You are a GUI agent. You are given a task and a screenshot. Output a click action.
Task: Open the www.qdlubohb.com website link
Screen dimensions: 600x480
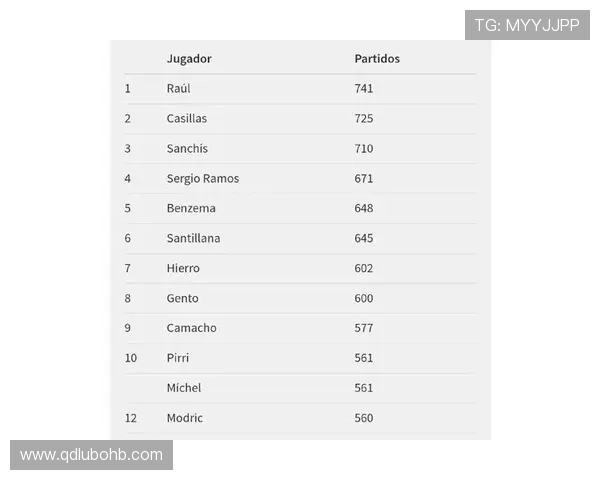[x=91, y=455]
